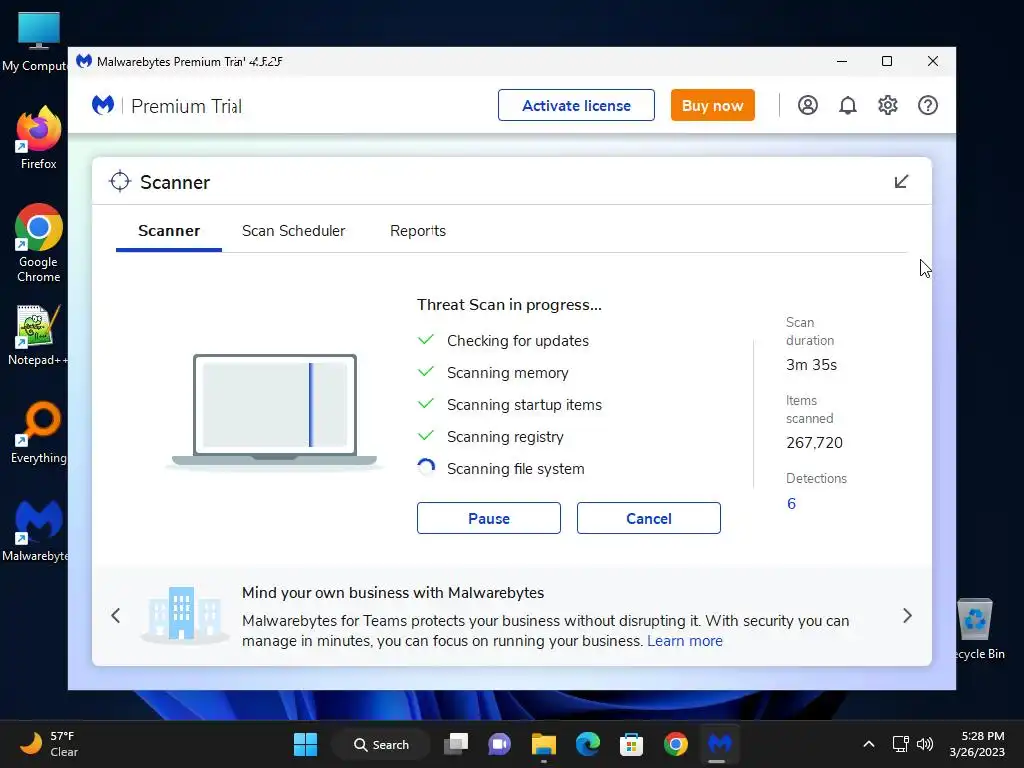
Task: Click the Buy now button
Action: click(712, 105)
